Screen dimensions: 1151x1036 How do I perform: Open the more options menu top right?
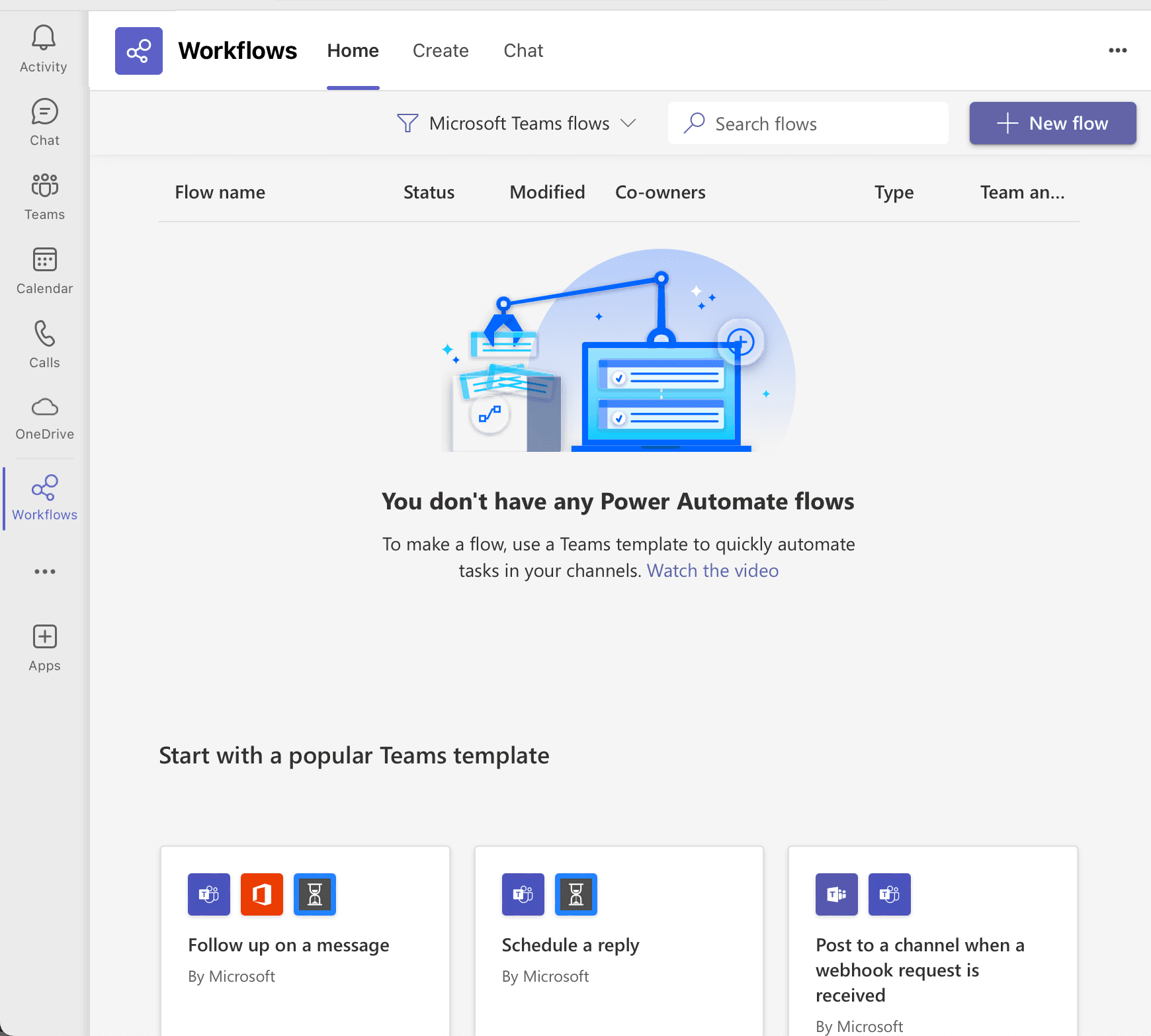point(1118,50)
